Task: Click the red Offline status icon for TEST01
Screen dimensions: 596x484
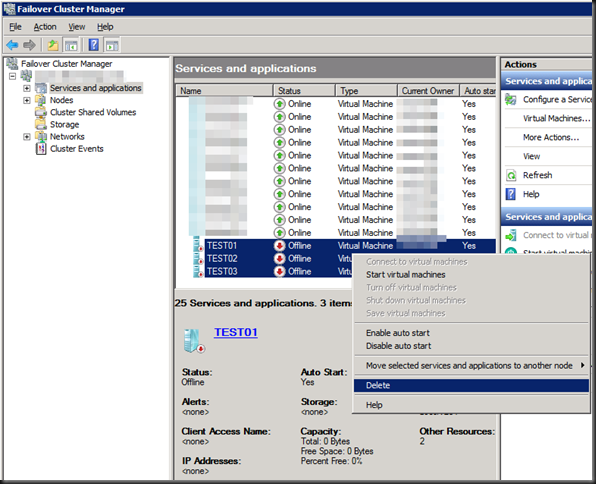Action: tap(279, 246)
